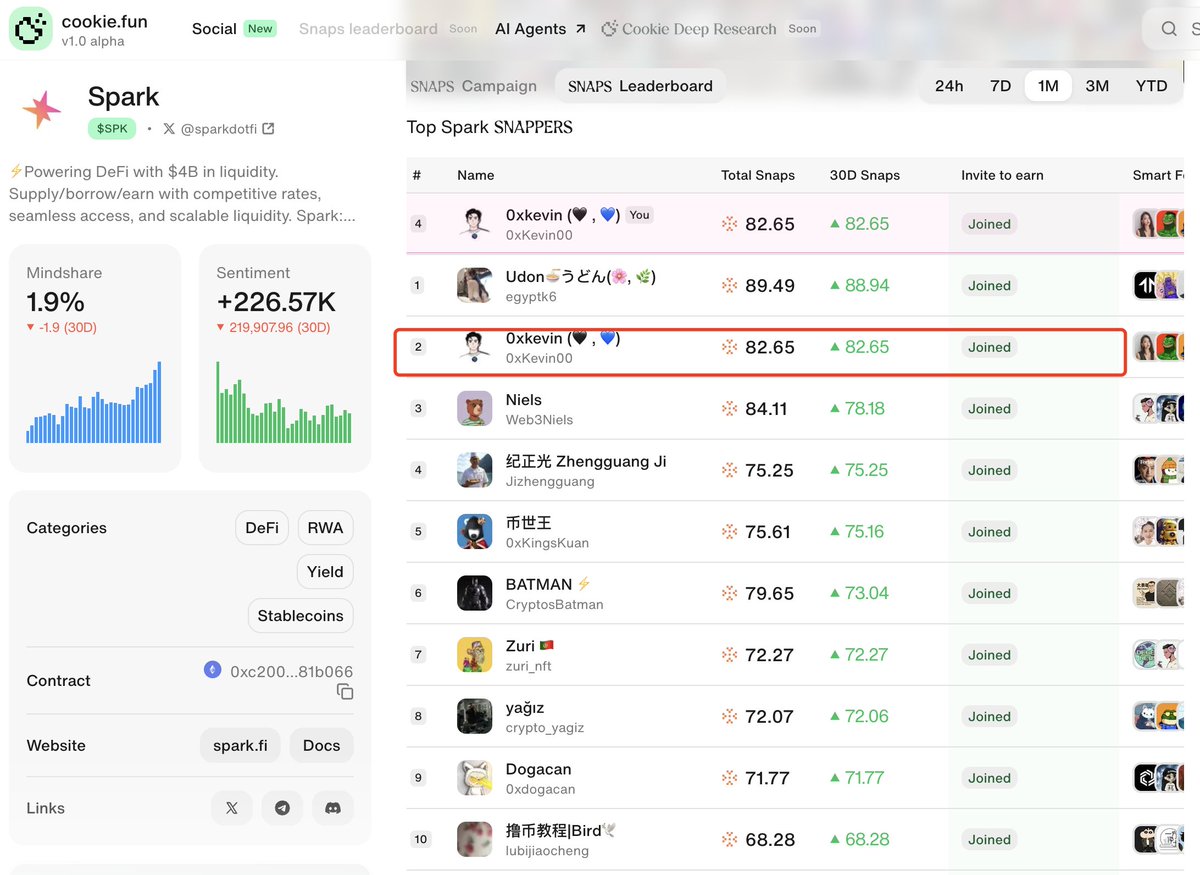This screenshot has width=1200, height=875.
Task: Click the X icon beside @sparkdotfi
Action: 169,129
